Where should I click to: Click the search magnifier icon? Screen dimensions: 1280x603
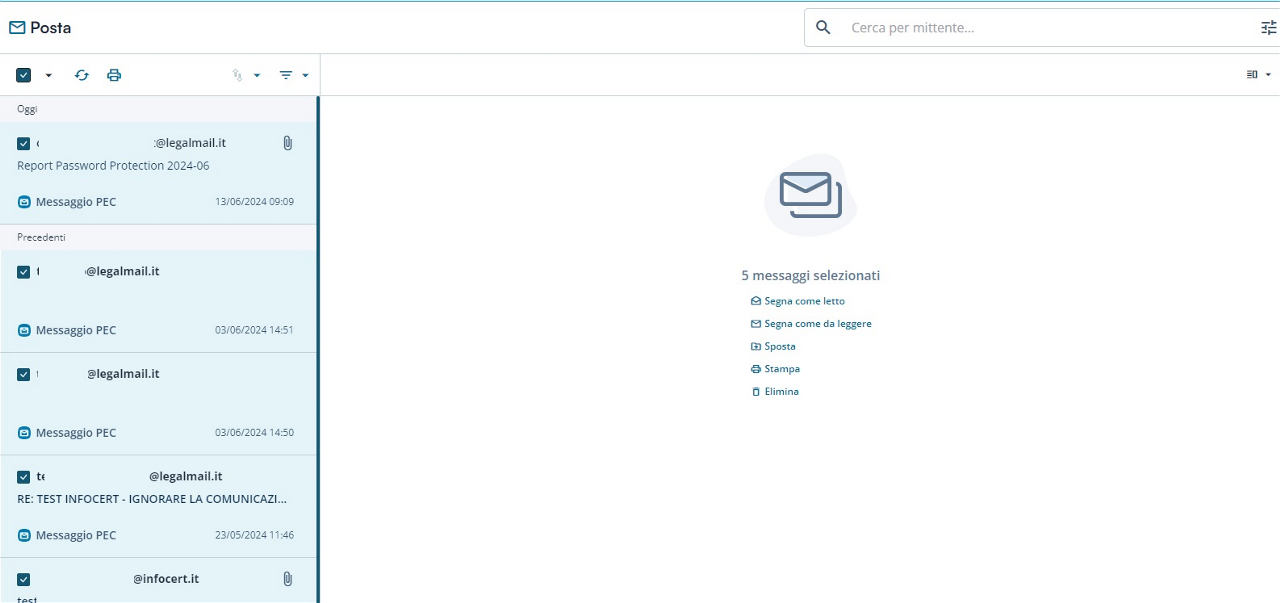click(x=823, y=28)
